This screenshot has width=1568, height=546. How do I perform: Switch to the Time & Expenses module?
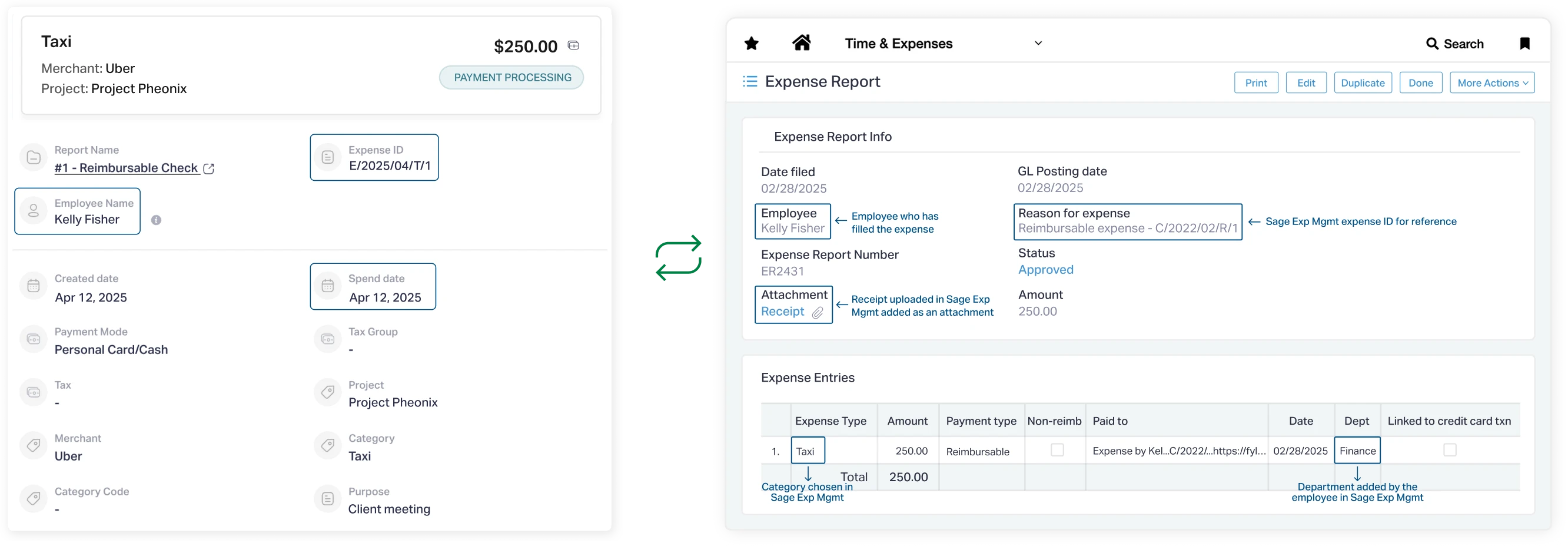[x=898, y=43]
